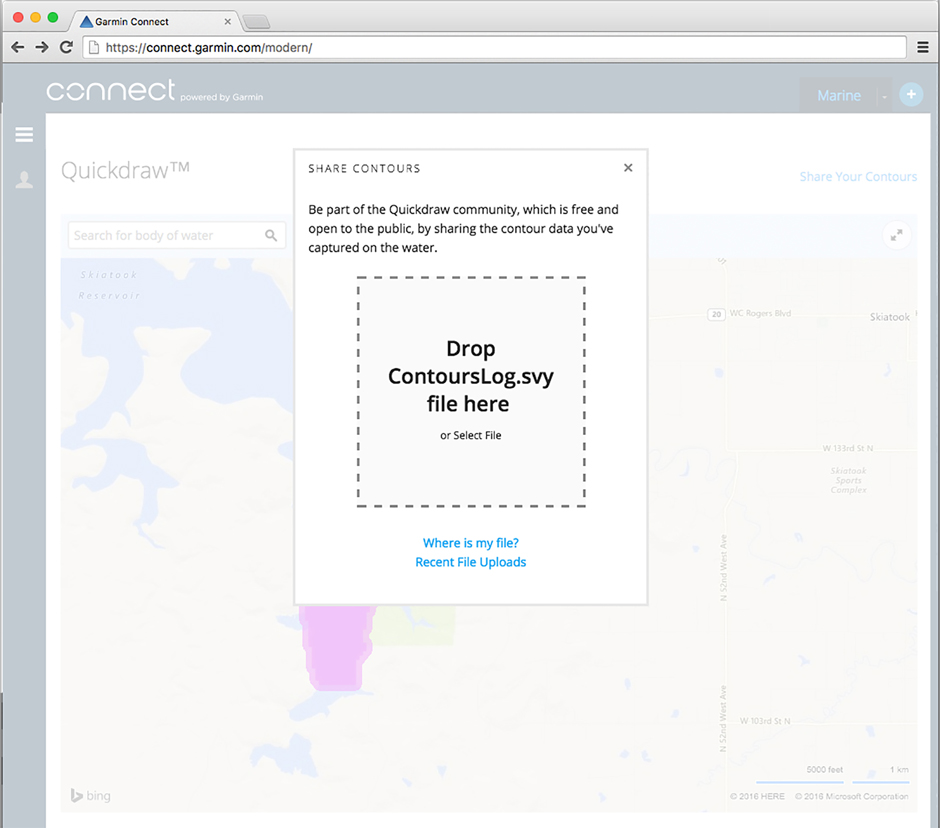The width and height of the screenshot is (940, 828).
Task: Click the Drop ContoursLog.svy file area
Action: coord(471,391)
